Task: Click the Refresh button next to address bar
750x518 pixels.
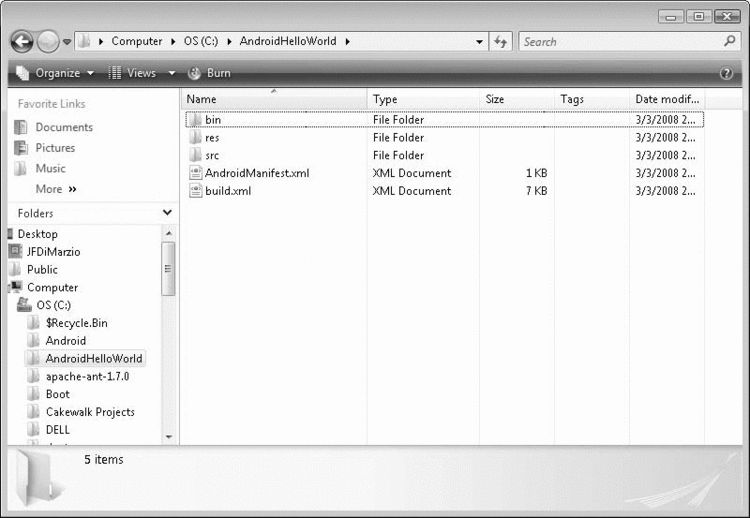Action: (x=501, y=42)
